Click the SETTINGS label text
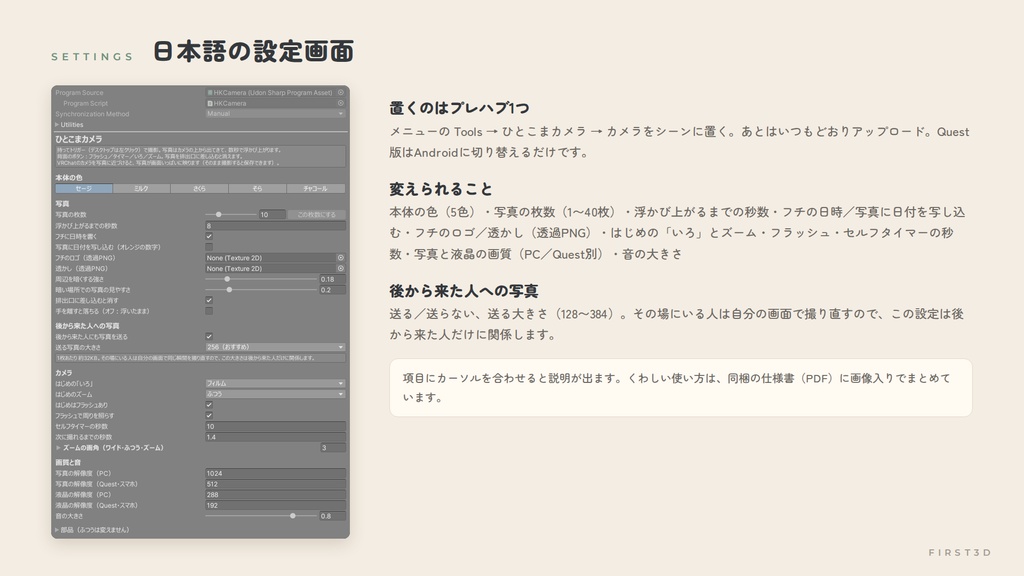 [92, 57]
